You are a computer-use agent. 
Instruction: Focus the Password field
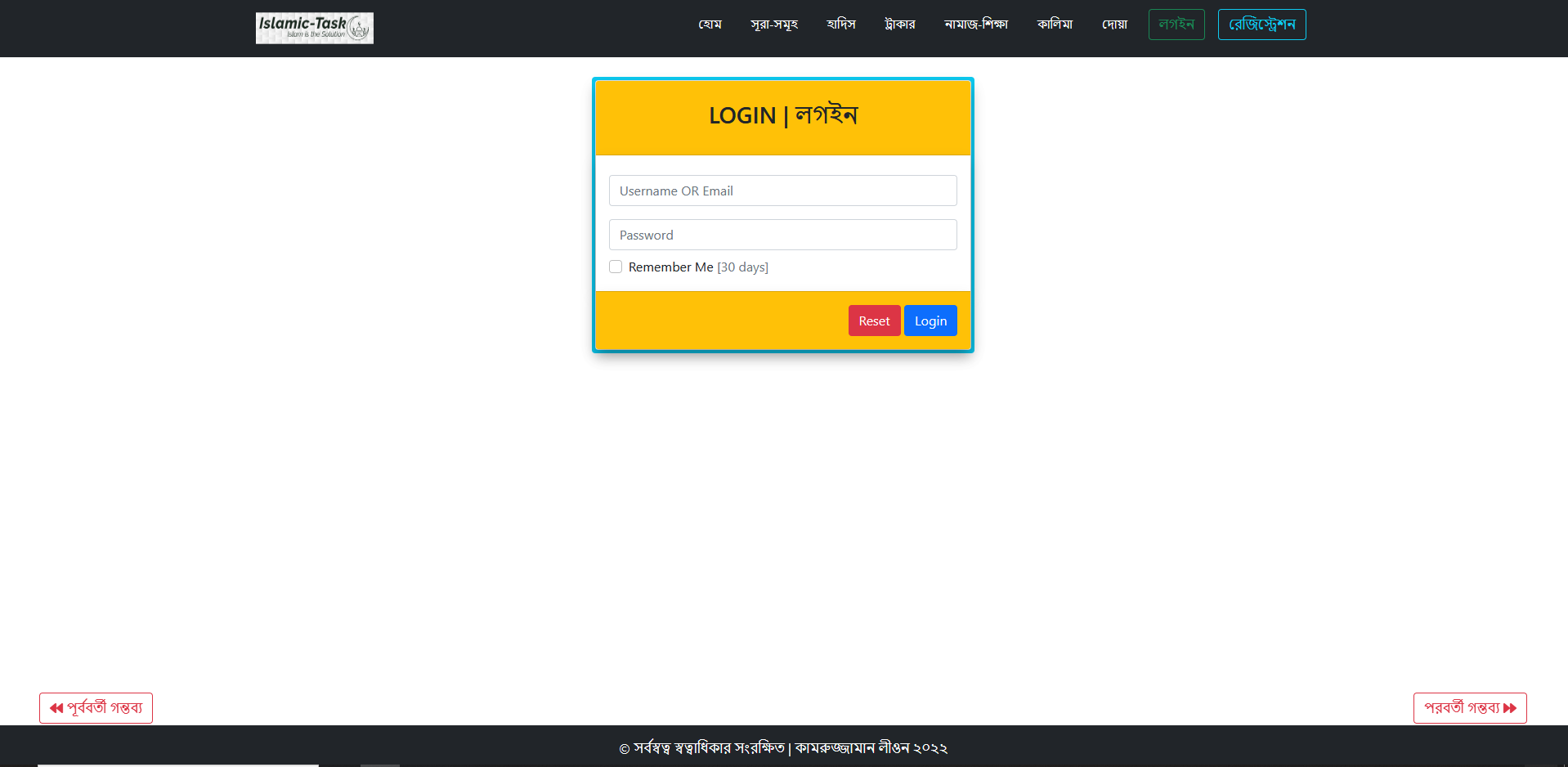783,235
